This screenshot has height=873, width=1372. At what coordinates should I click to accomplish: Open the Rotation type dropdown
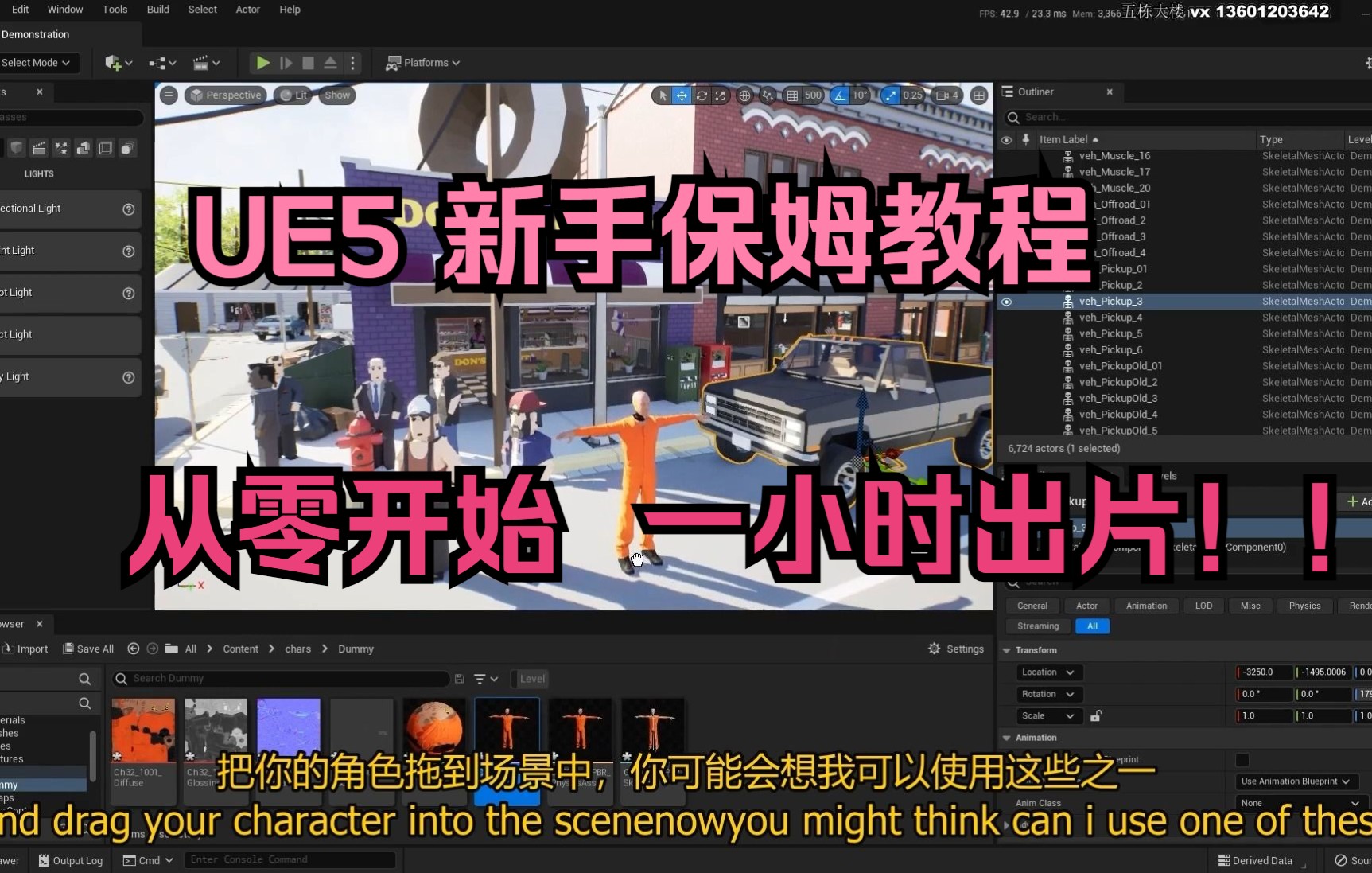pyautogui.click(x=1048, y=694)
